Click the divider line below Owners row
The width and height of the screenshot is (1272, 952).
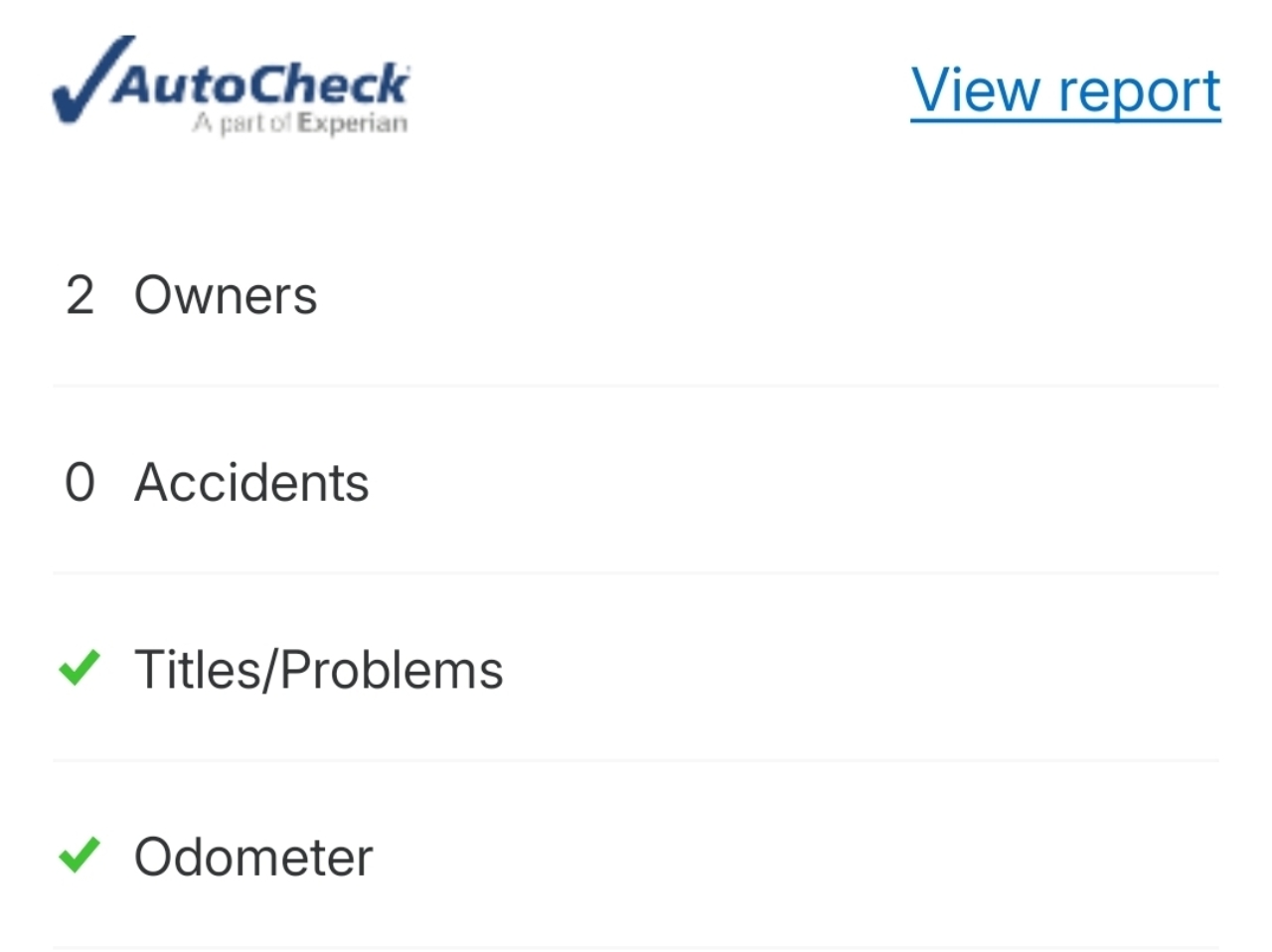click(x=636, y=386)
